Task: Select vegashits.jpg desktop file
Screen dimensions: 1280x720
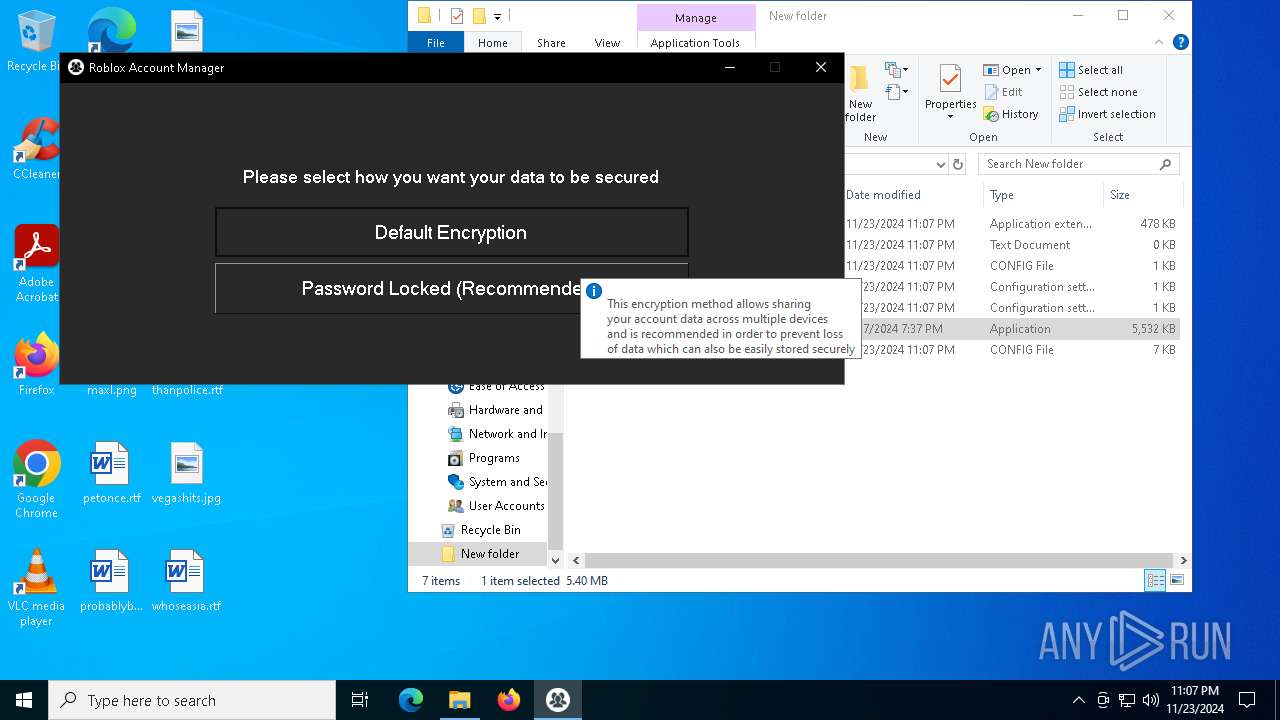Action: point(186,473)
